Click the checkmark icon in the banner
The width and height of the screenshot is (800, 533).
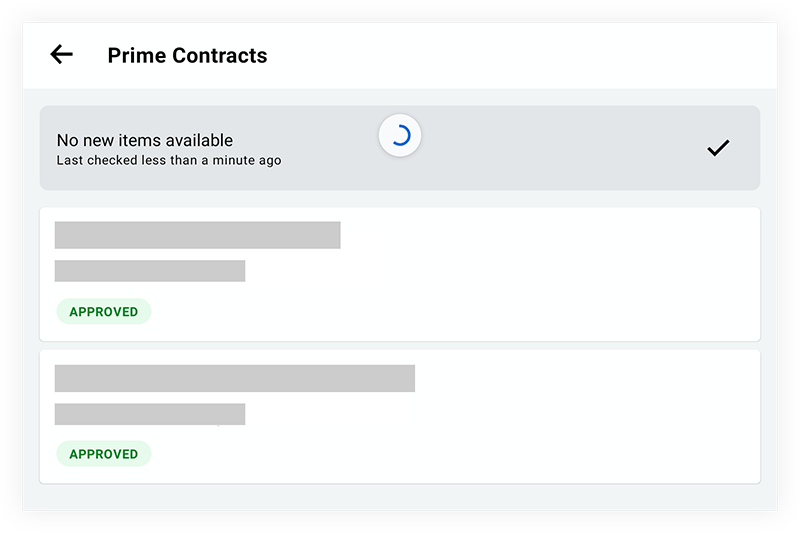(x=718, y=148)
